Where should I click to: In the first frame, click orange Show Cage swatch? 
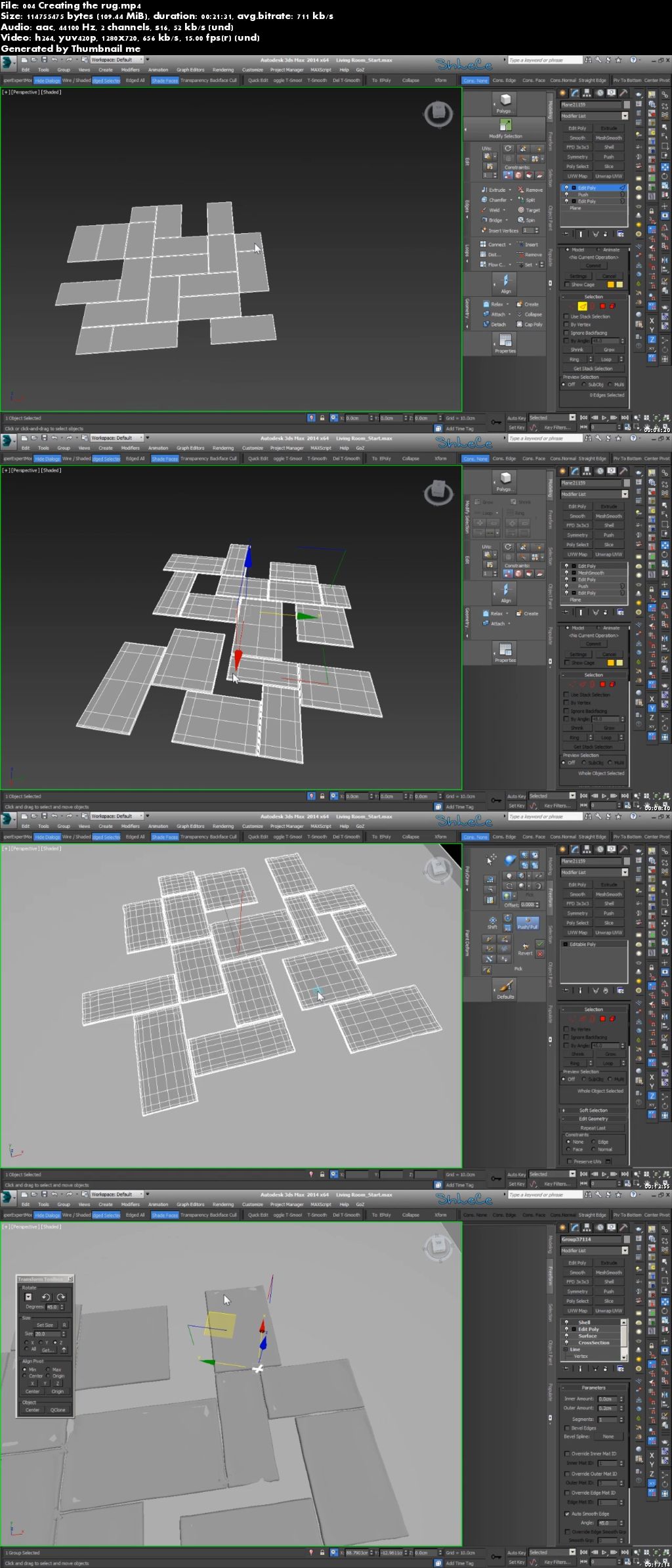tap(610, 285)
